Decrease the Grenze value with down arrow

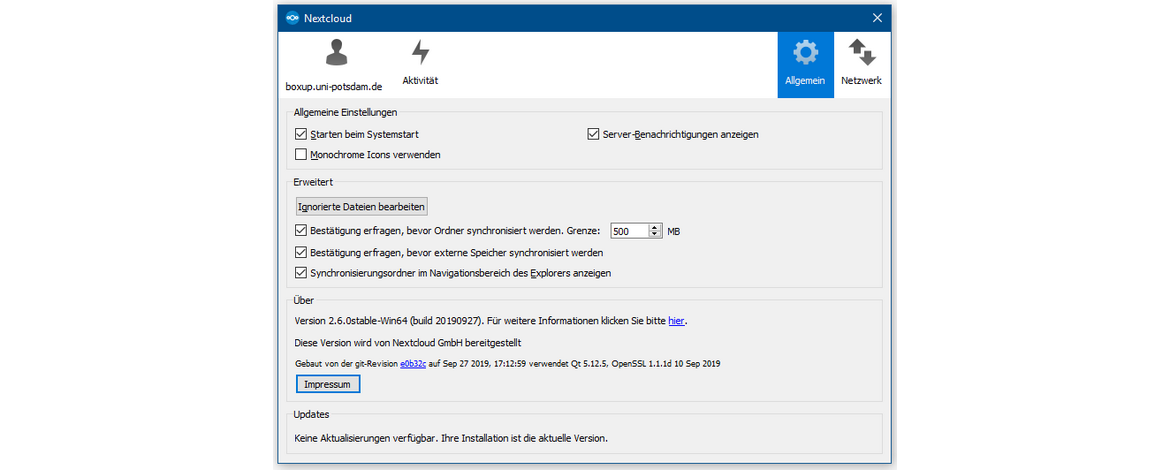[655, 235]
